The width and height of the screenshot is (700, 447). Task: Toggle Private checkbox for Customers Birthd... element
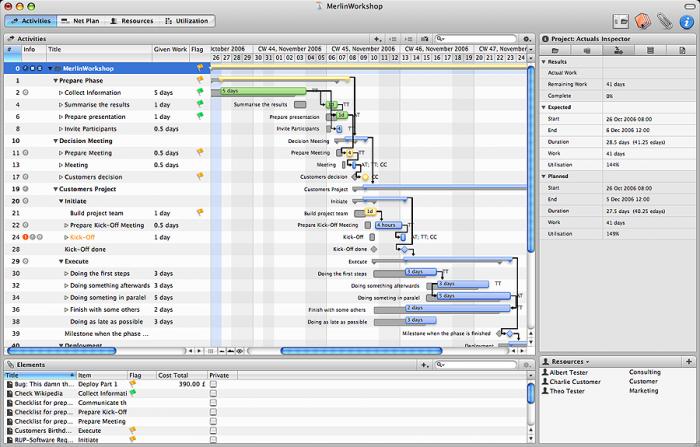point(213,430)
